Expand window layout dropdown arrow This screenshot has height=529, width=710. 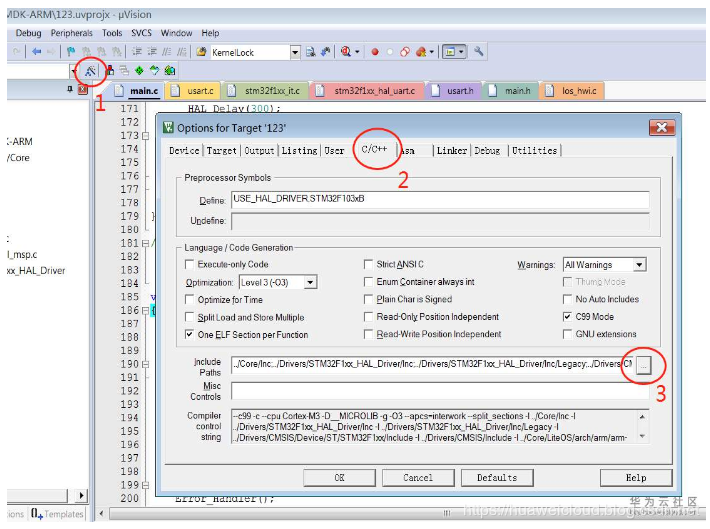pyautogui.click(x=461, y=52)
